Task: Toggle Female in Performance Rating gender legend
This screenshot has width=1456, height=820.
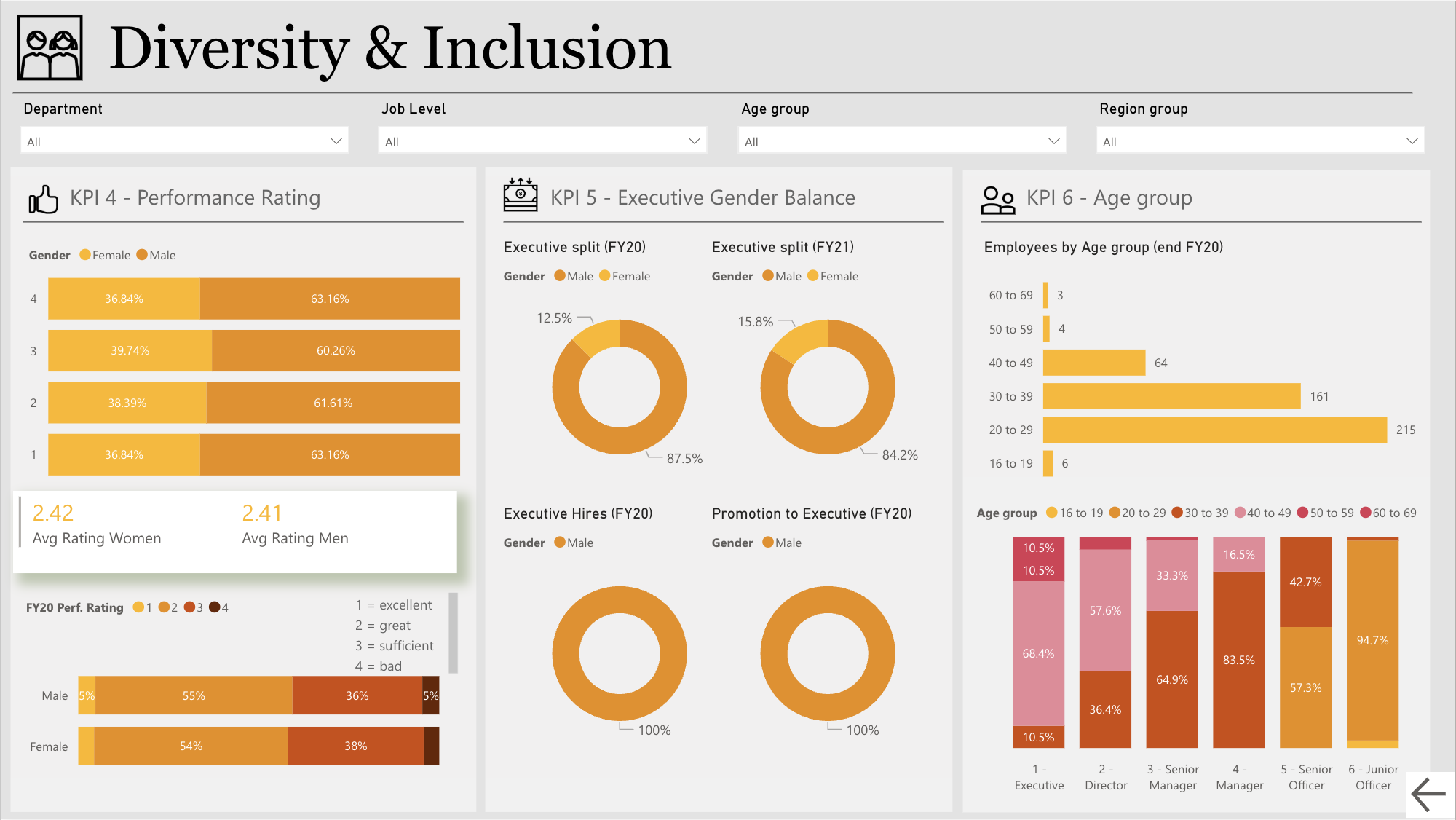Action: tap(105, 255)
